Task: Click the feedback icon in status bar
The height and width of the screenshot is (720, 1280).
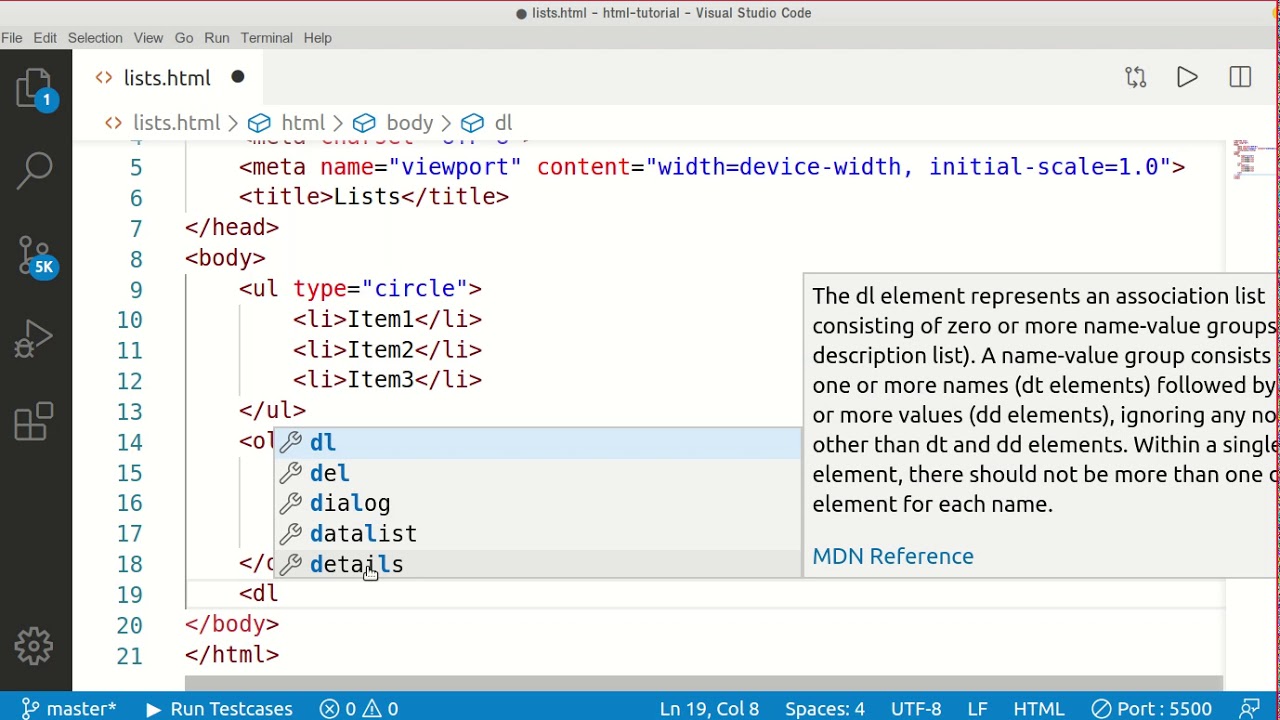Action: 1249,708
